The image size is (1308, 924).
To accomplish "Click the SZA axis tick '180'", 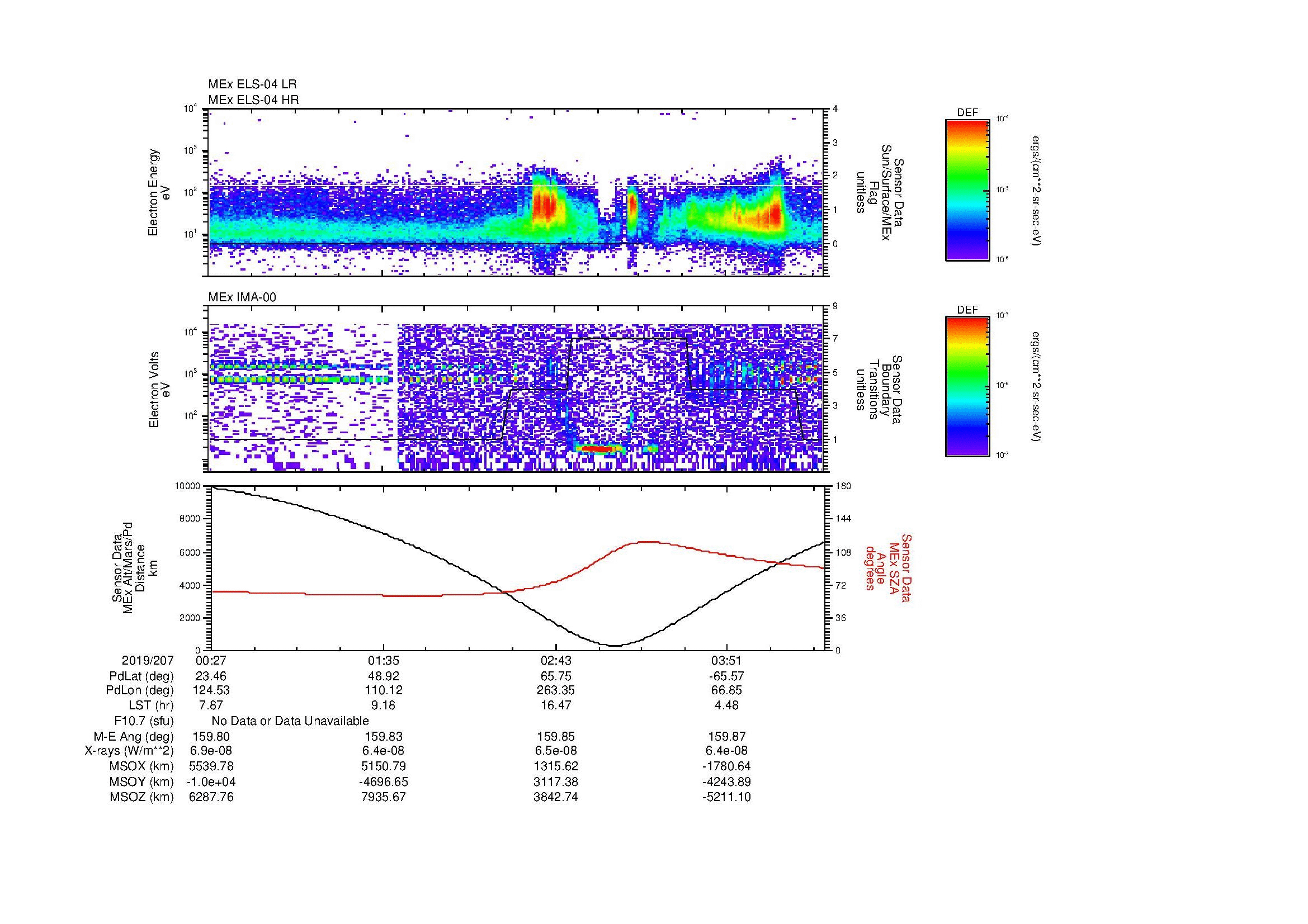I will click(843, 486).
